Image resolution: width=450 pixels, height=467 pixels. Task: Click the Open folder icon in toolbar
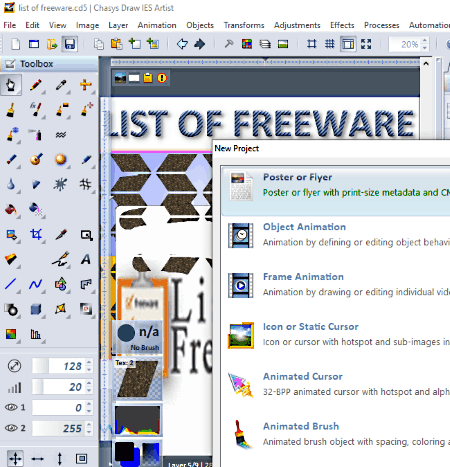(x=52, y=44)
